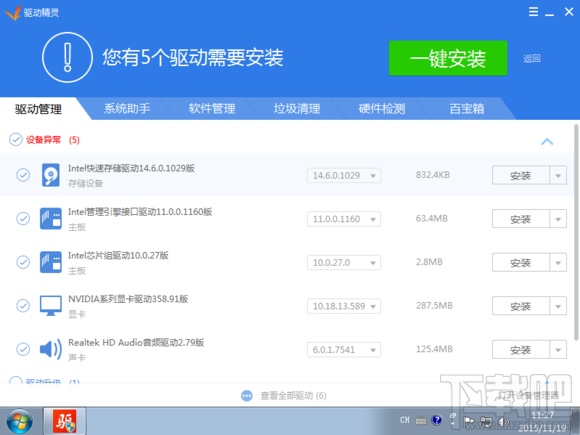Uncheck the Realtek HD Audio checkbox
Image resolution: width=580 pixels, height=435 pixels.
(23, 349)
